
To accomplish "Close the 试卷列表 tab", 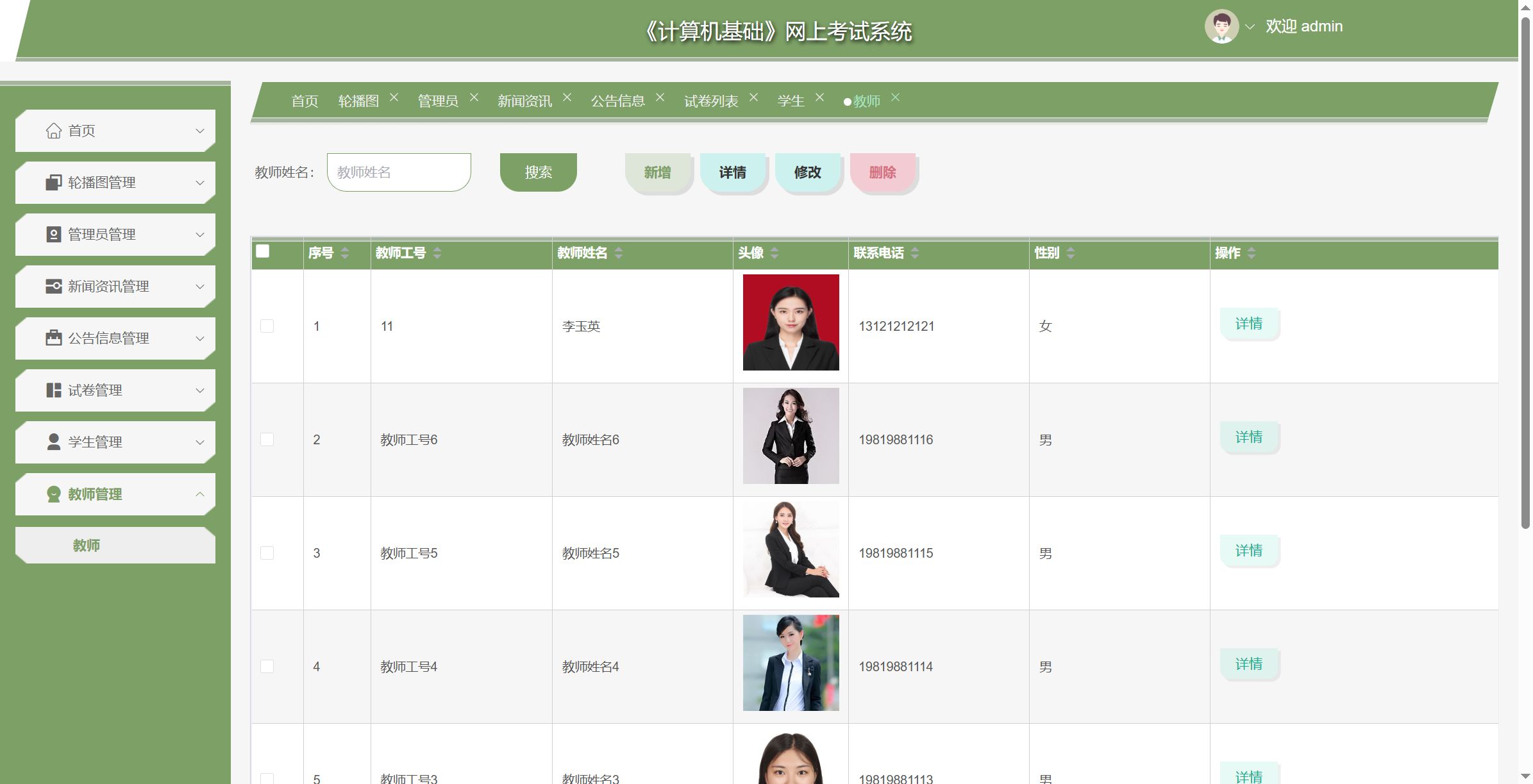I will click(753, 97).
